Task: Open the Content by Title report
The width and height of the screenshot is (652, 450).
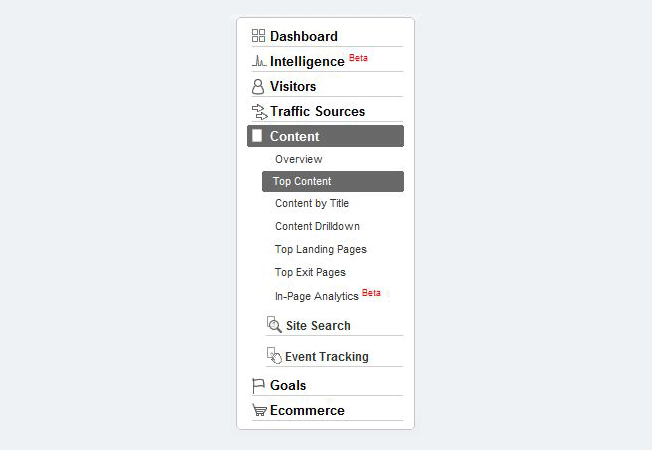Action: (x=312, y=203)
